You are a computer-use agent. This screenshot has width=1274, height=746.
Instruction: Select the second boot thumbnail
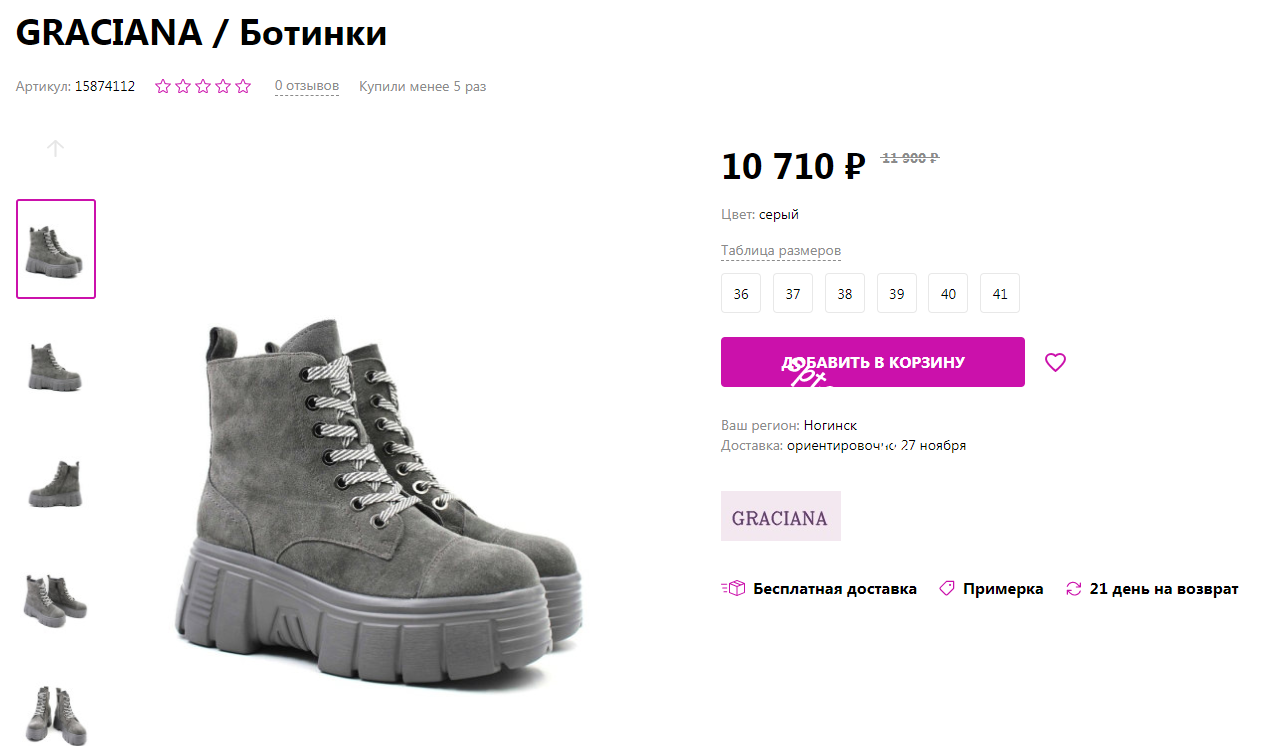point(55,365)
